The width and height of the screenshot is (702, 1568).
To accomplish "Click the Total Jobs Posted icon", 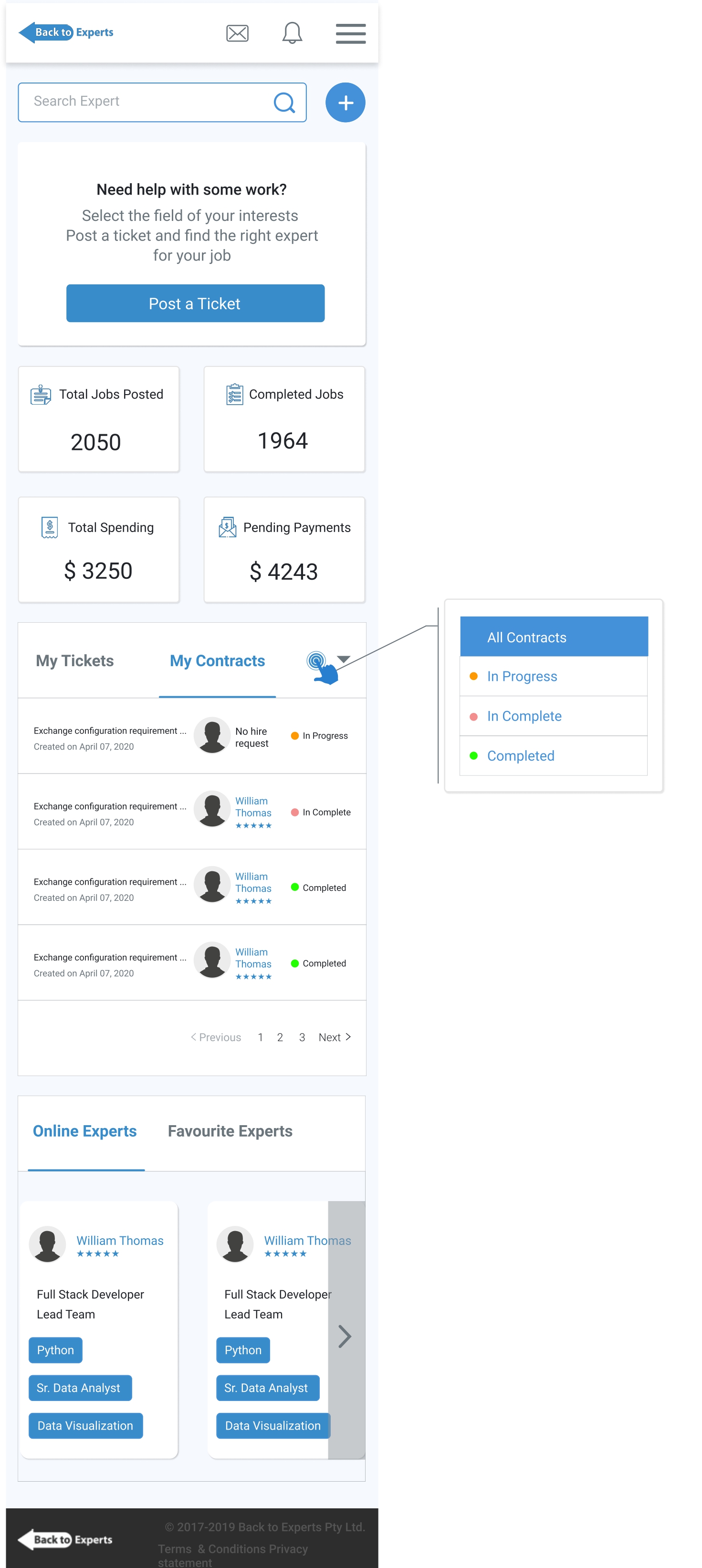I will [x=41, y=395].
